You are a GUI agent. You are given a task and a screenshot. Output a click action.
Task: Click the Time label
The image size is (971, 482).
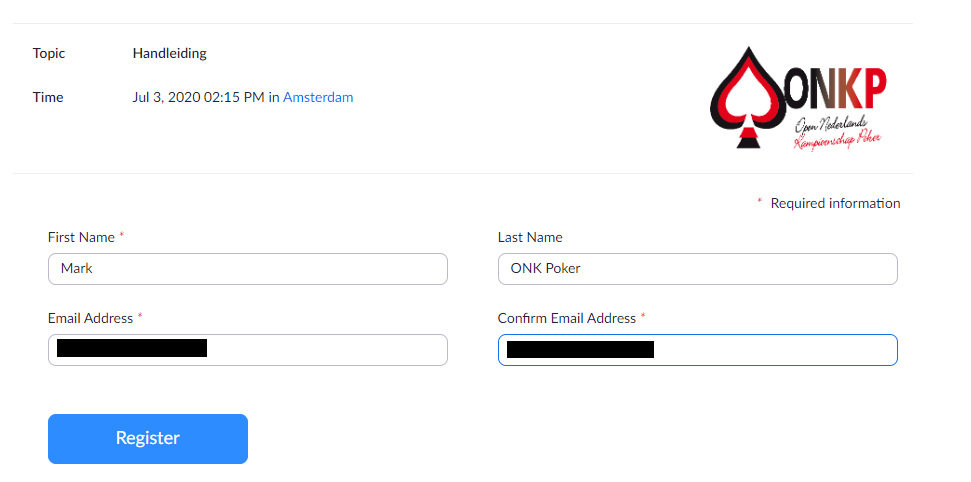tap(48, 97)
